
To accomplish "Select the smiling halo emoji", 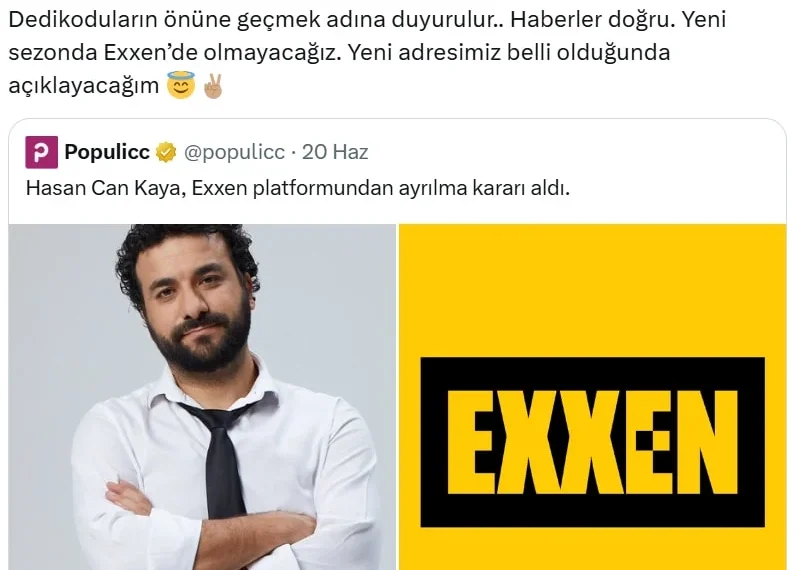I will 181,85.
